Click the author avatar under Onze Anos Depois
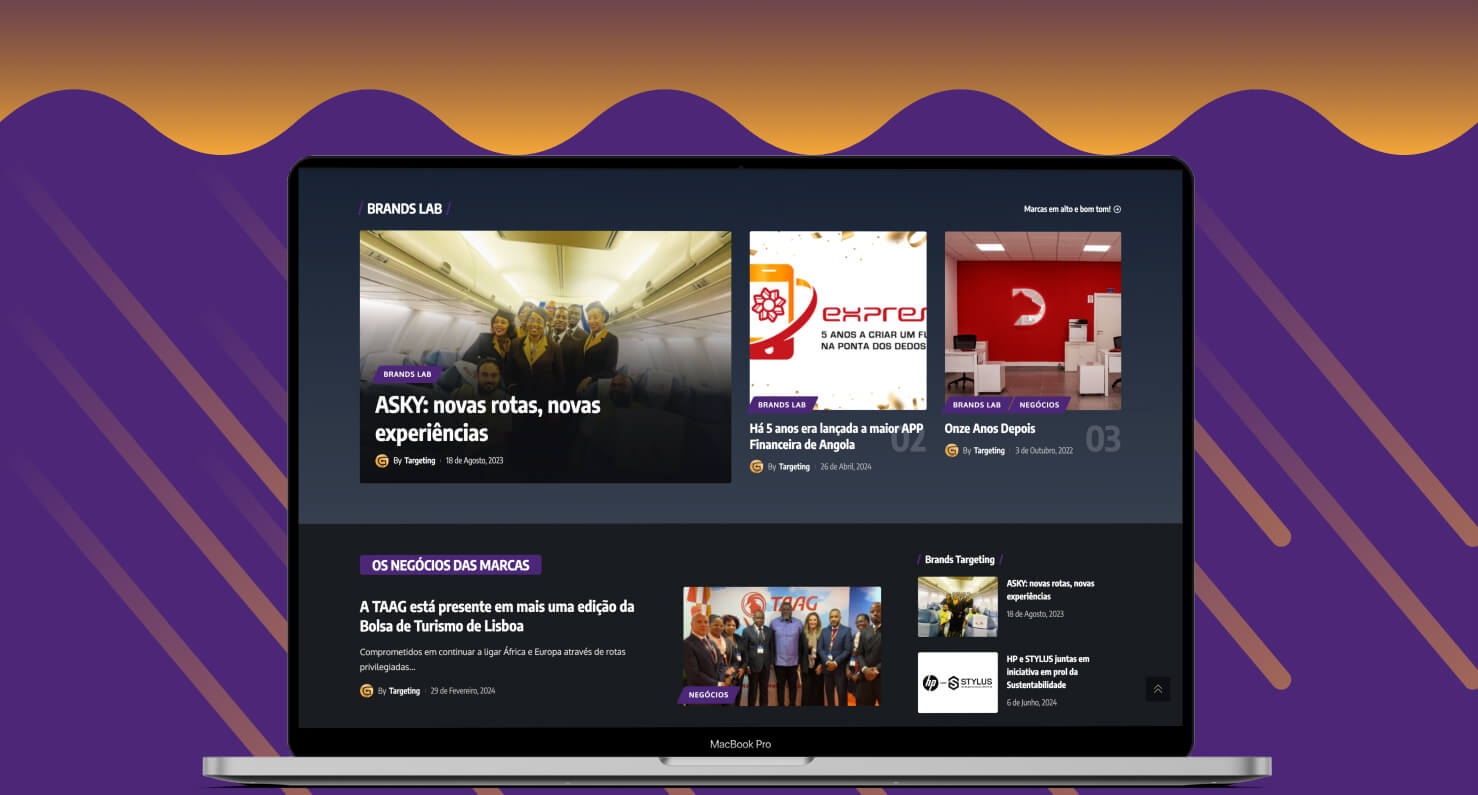Viewport: 1478px width, 795px height. [x=952, y=451]
